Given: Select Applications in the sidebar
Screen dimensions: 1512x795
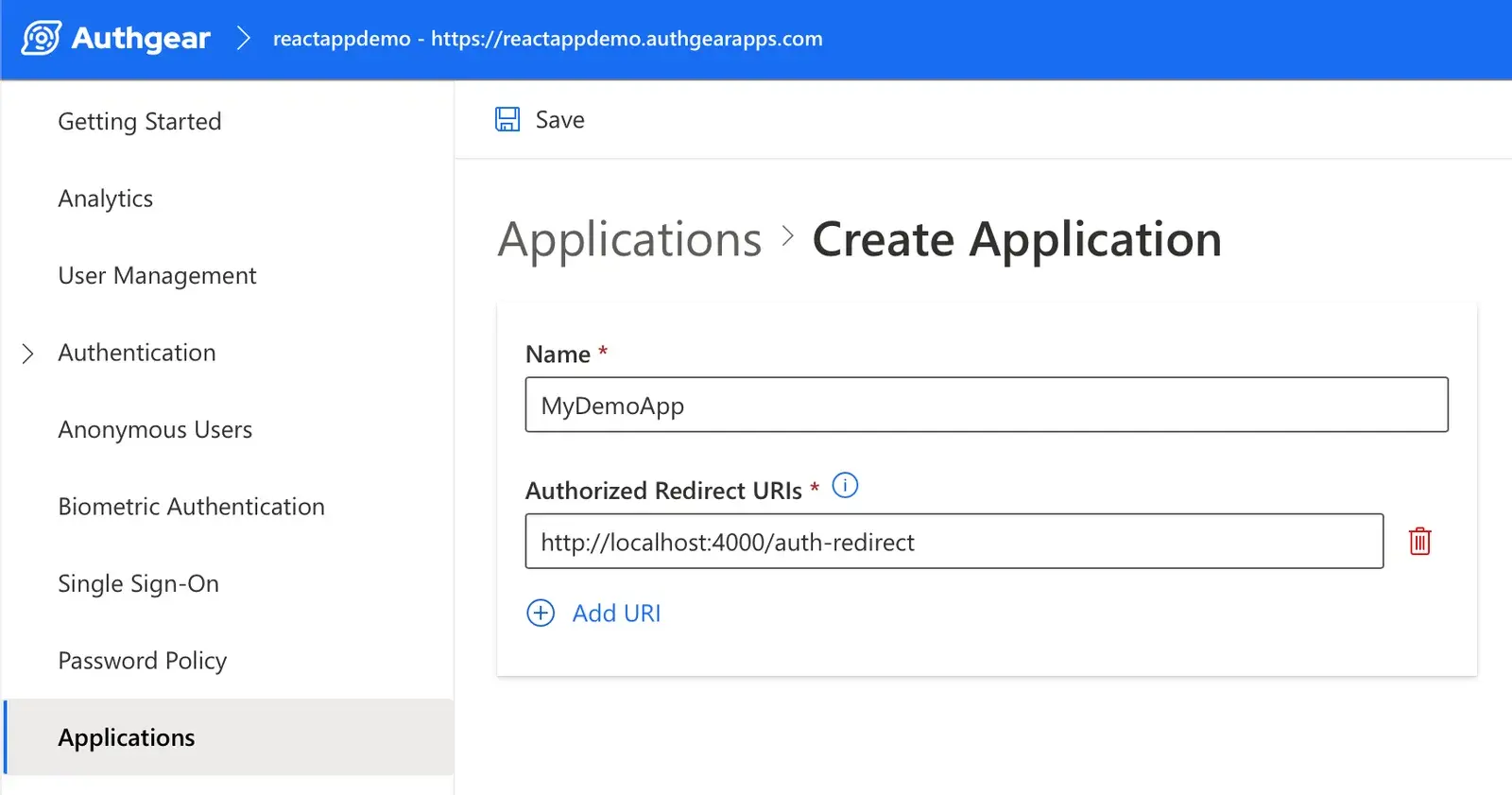Looking at the screenshot, I should [127, 737].
